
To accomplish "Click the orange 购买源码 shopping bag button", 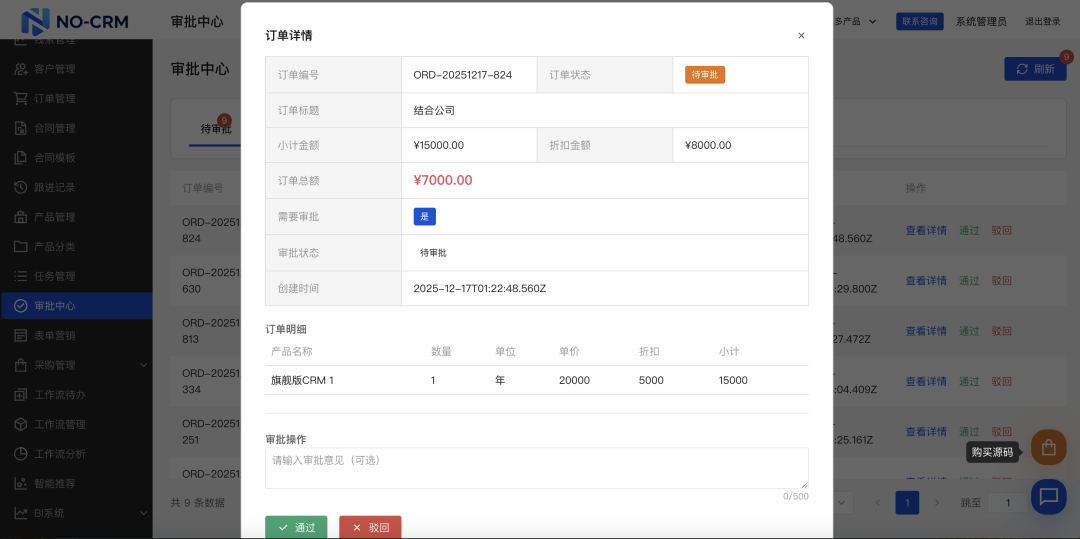I will (1048, 447).
